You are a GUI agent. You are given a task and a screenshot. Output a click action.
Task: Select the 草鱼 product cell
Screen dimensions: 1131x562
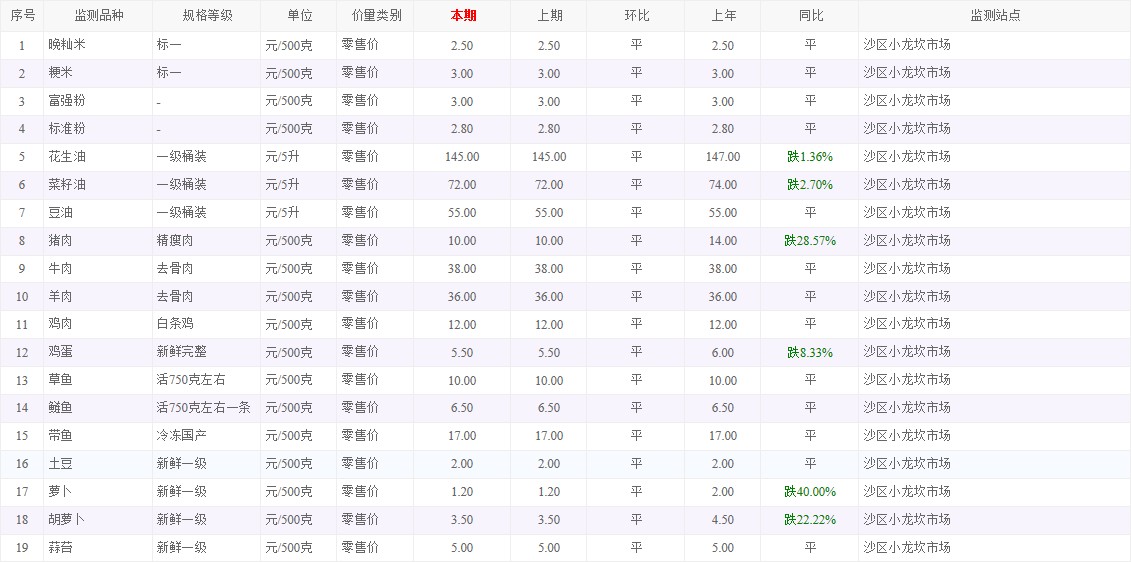point(98,380)
